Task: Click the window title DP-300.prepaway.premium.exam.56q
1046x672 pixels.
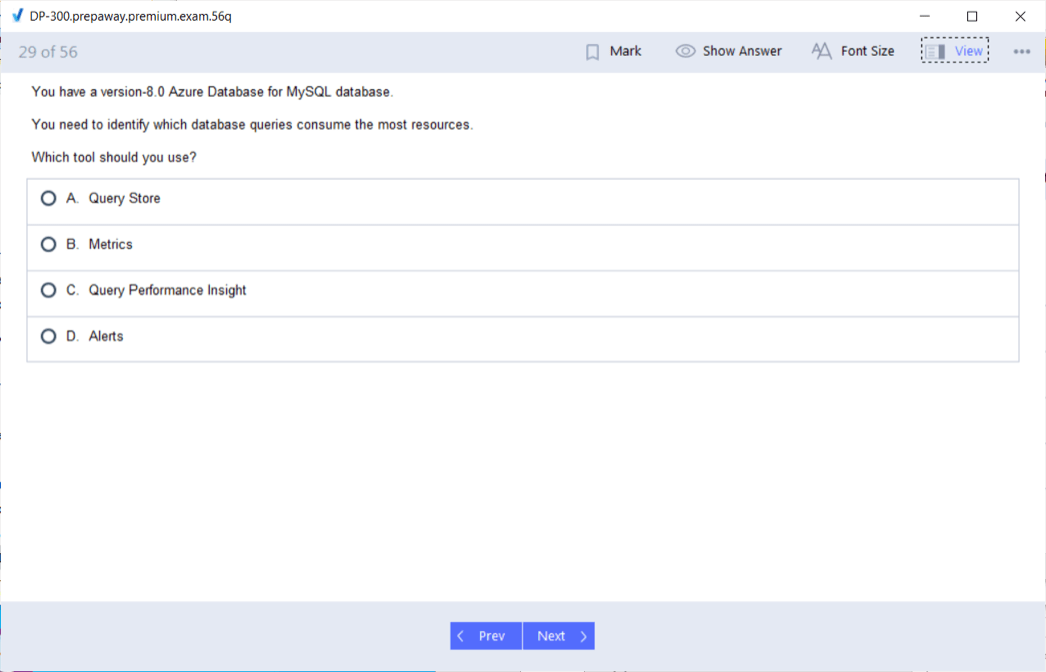Action: point(131,17)
